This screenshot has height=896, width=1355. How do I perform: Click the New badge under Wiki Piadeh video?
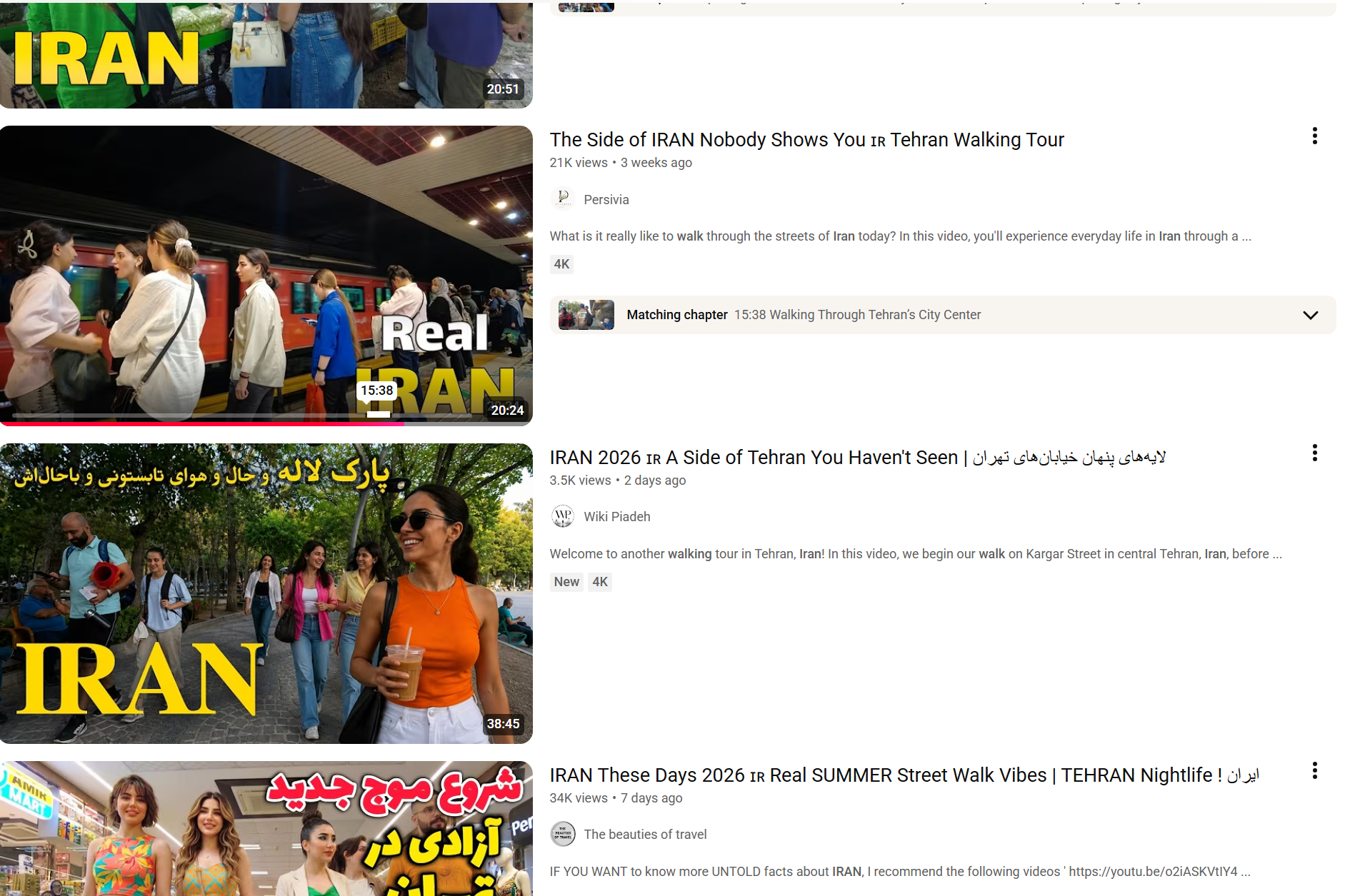tap(566, 582)
